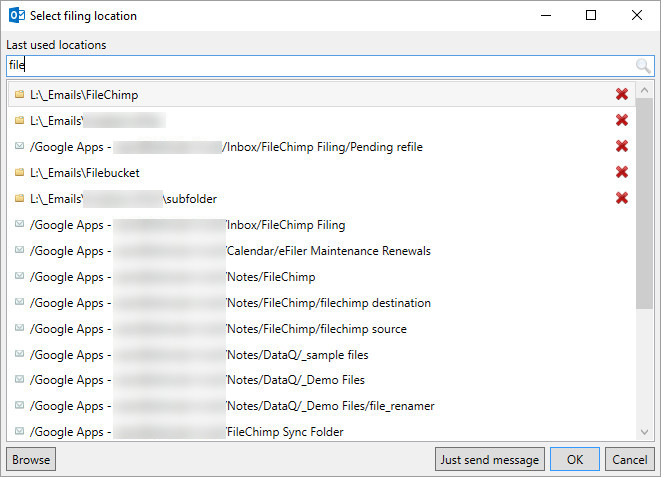The height and width of the screenshot is (477, 661).
Task: Remove L:\_Emails\FileChimp from last used locations
Action: pyautogui.click(x=622, y=94)
